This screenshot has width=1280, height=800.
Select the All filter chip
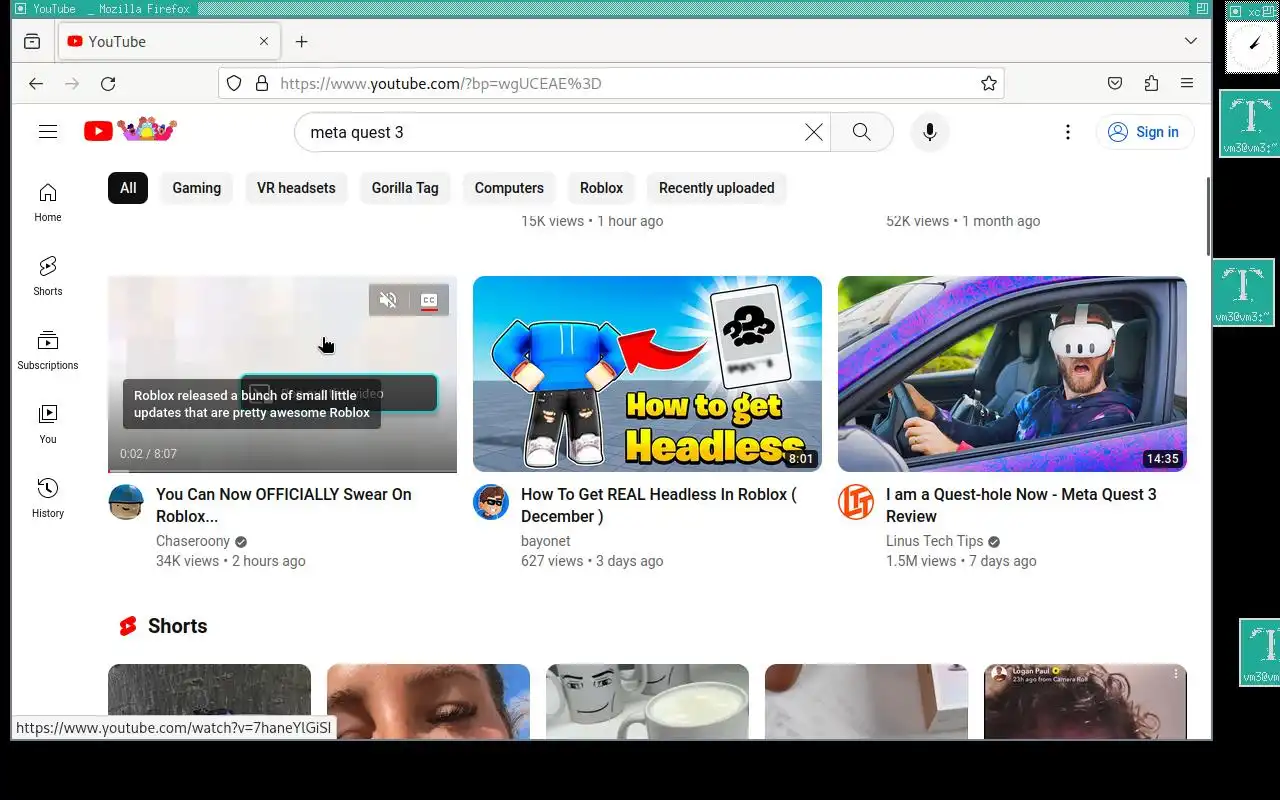(128, 188)
